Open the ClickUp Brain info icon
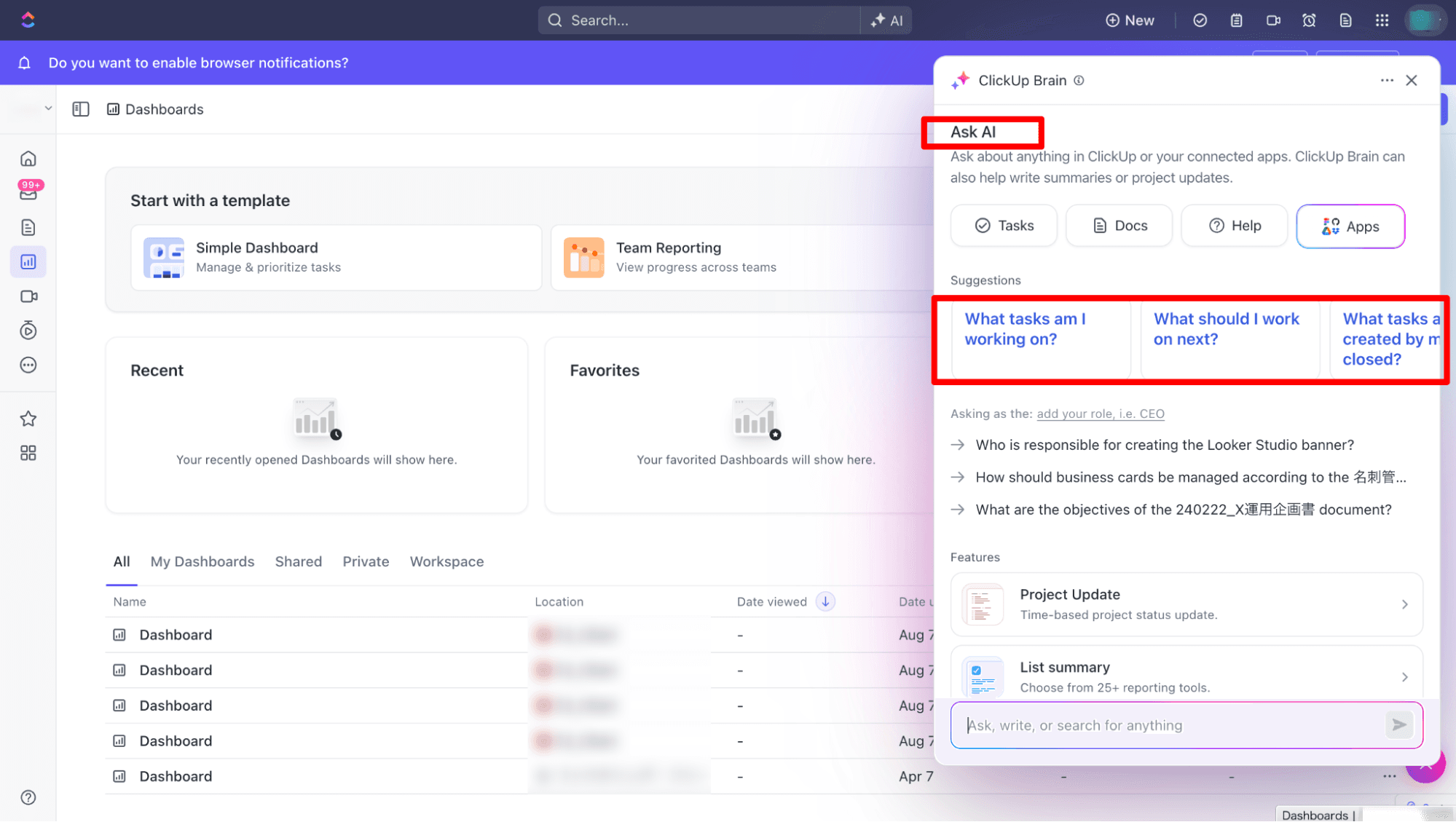 pos(1079,80)
